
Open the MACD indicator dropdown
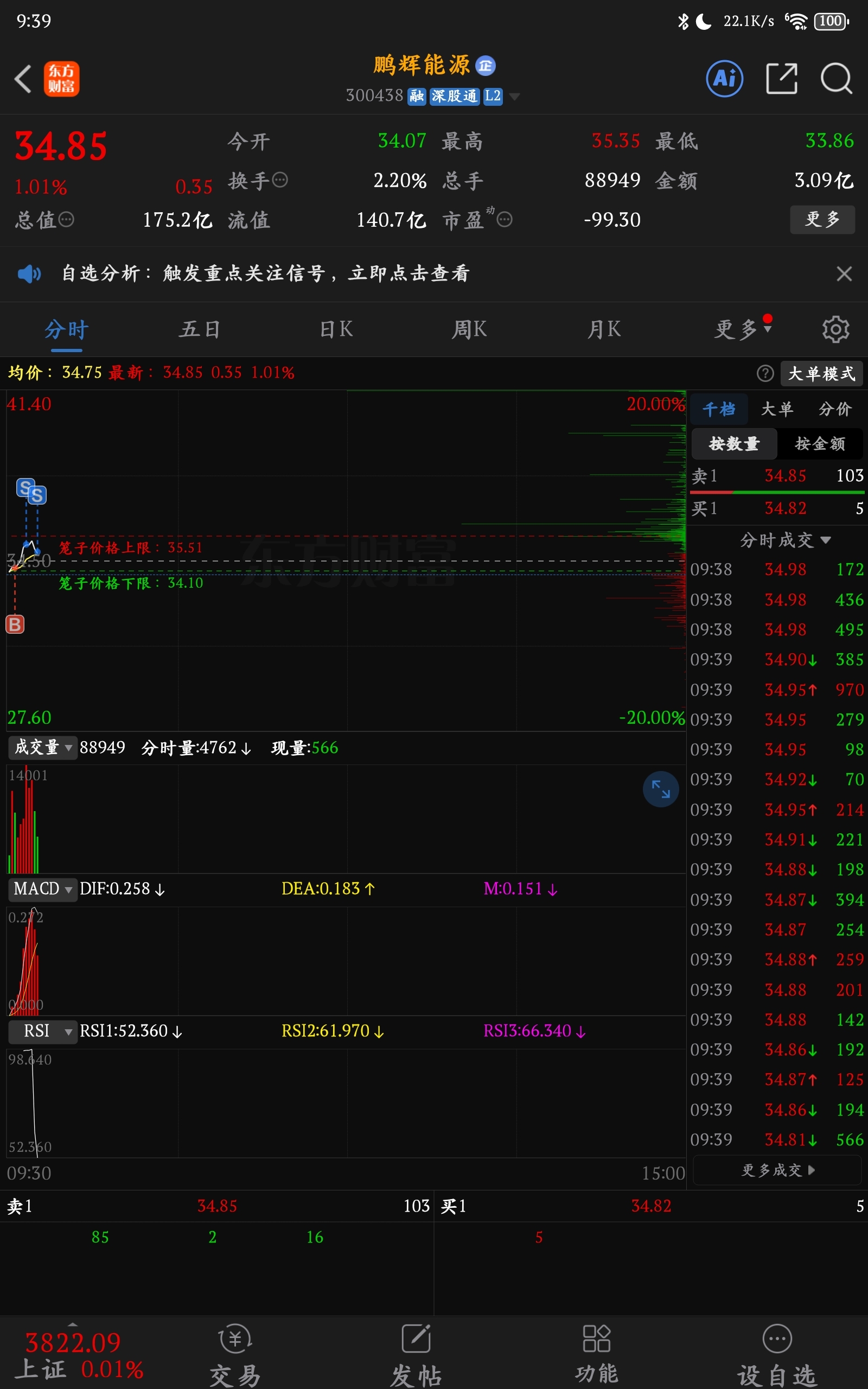[x=42, y=889]
